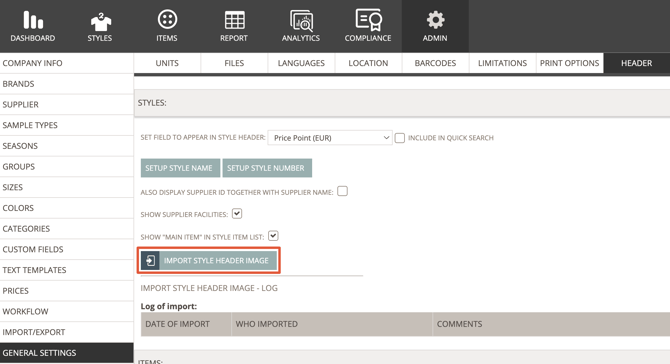Open Groups in the sidebar

(x=67, y=167)
